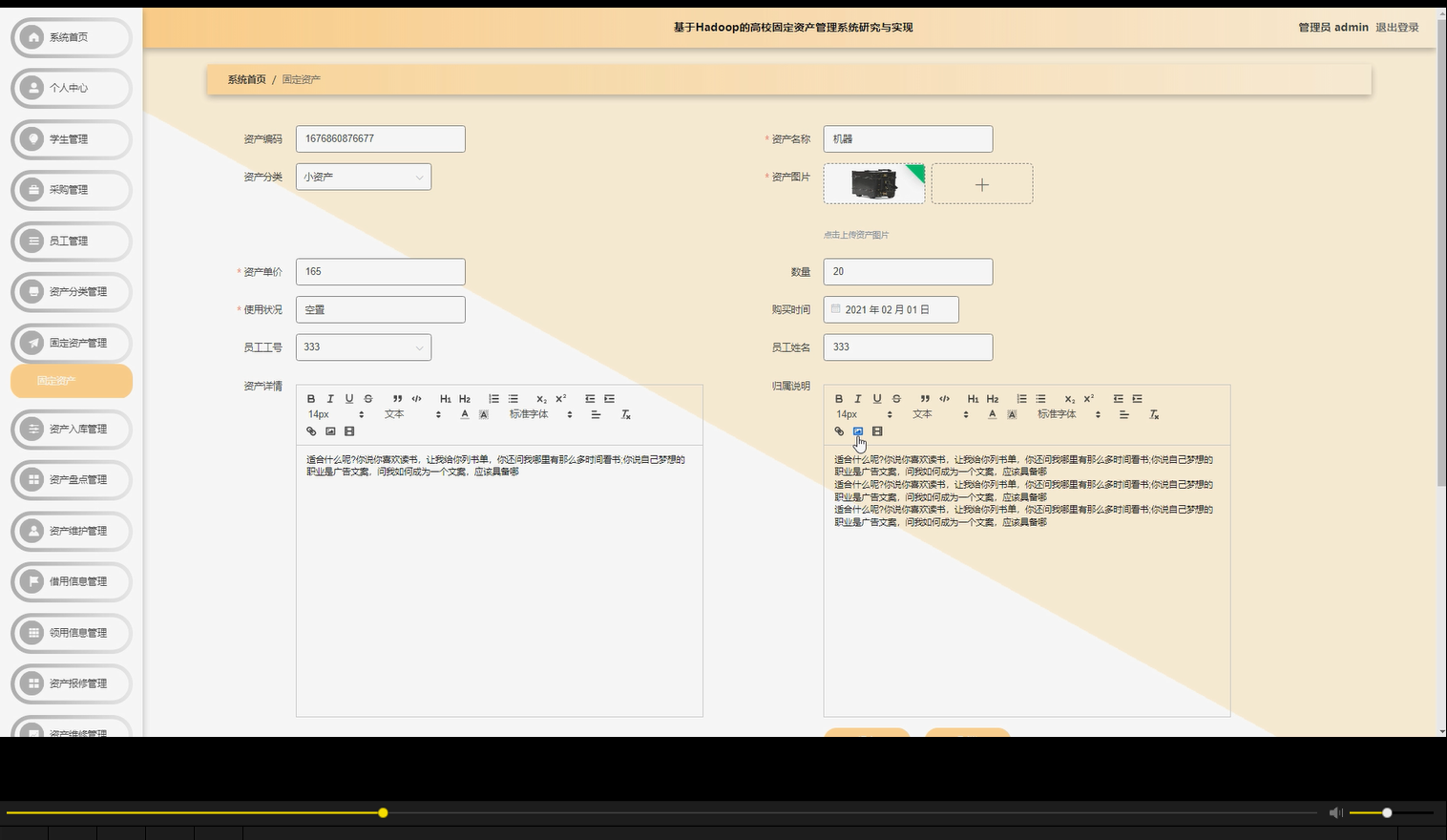This screenshot has height=840, width=1447.
Task: Navigate via the 系统首页 breadcrumb link
Action: pos(245,79)
